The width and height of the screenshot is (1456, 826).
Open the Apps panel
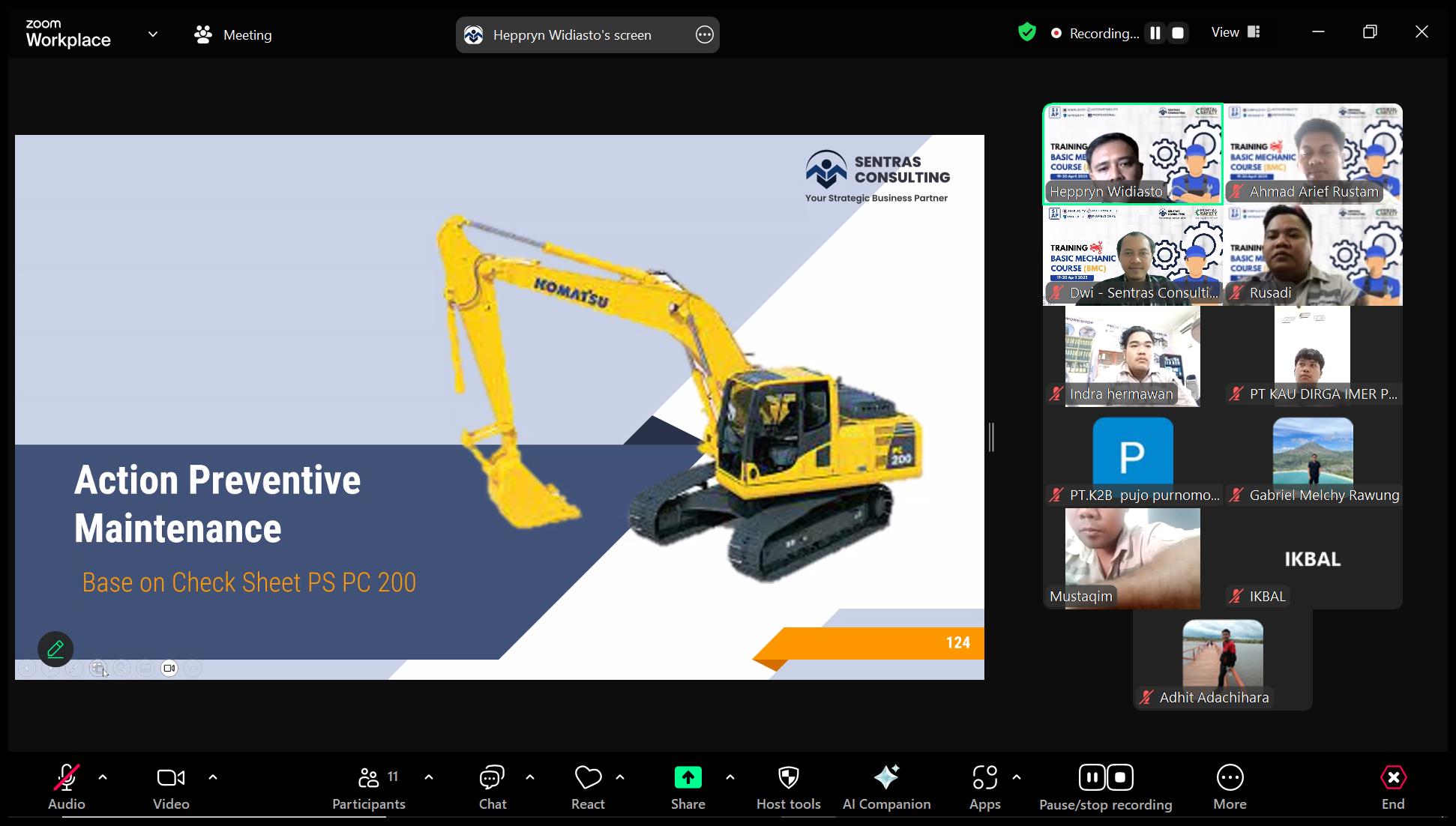pyautogui.click(x=984, y=787)
